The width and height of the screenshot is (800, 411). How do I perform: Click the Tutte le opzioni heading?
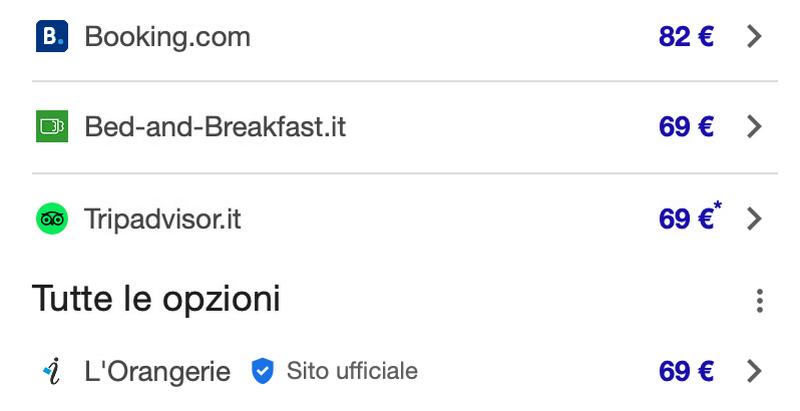(156, 298)
